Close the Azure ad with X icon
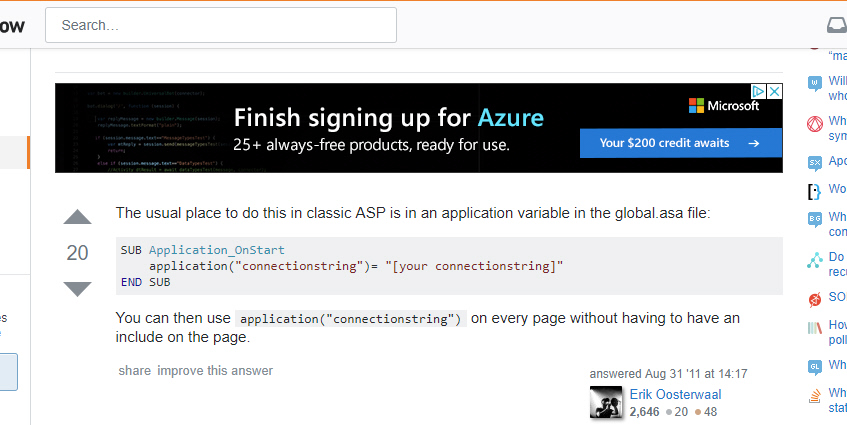 774,91
